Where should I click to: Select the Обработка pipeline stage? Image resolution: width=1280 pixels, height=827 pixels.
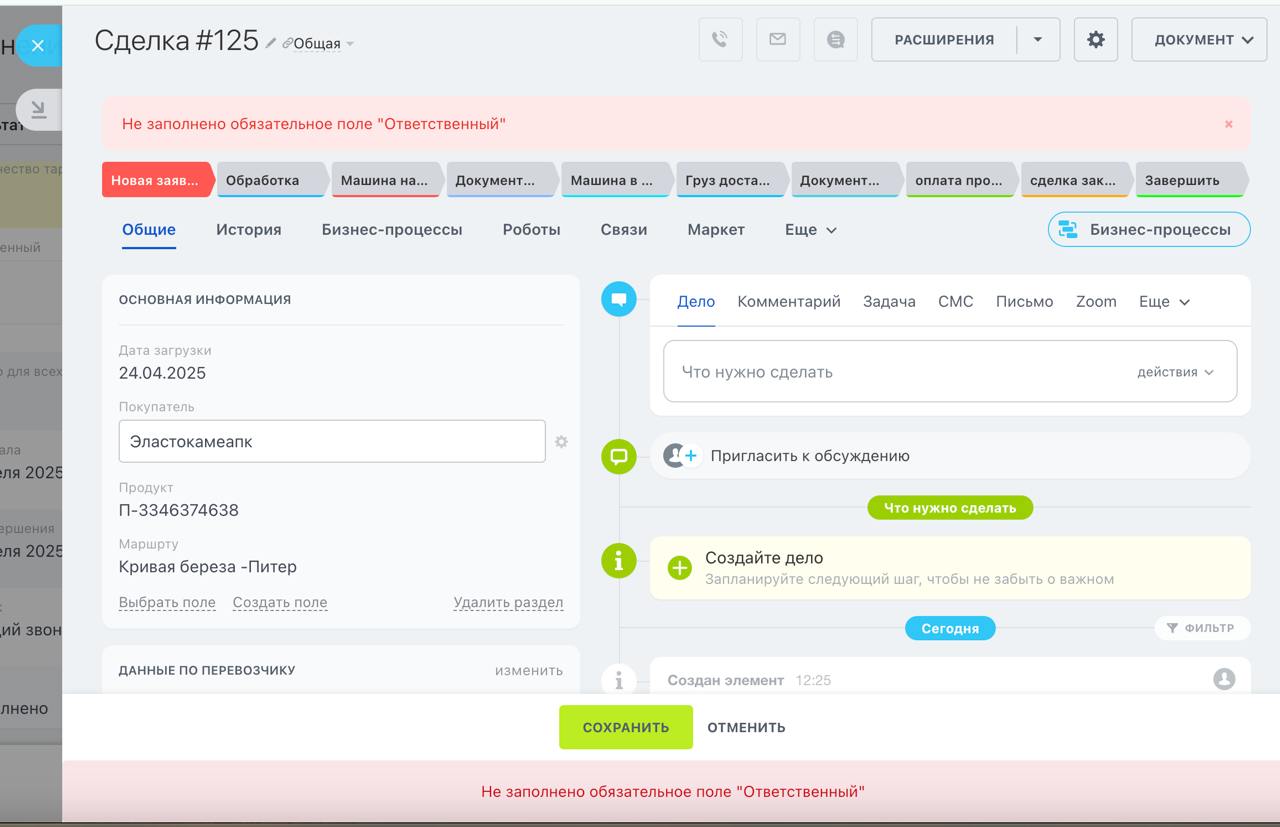pos(270,180)
